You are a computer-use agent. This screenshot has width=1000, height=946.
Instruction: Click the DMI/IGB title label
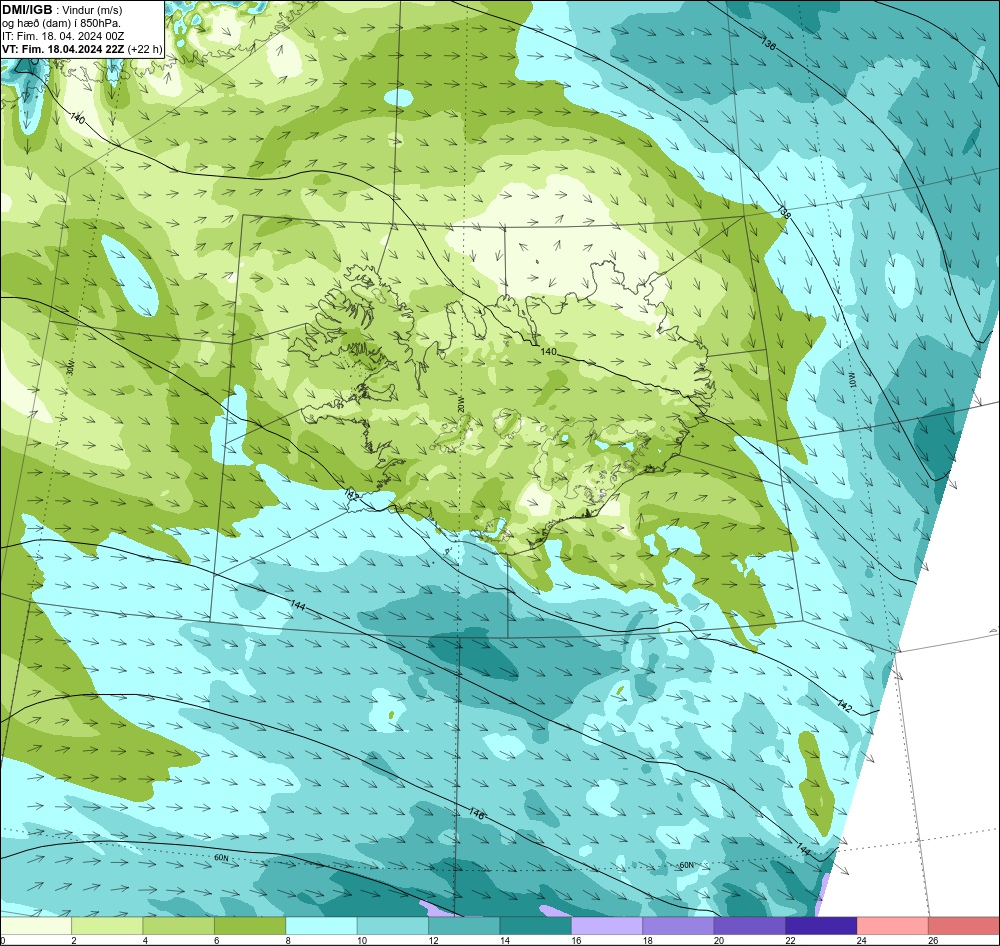tap(27, 10)
